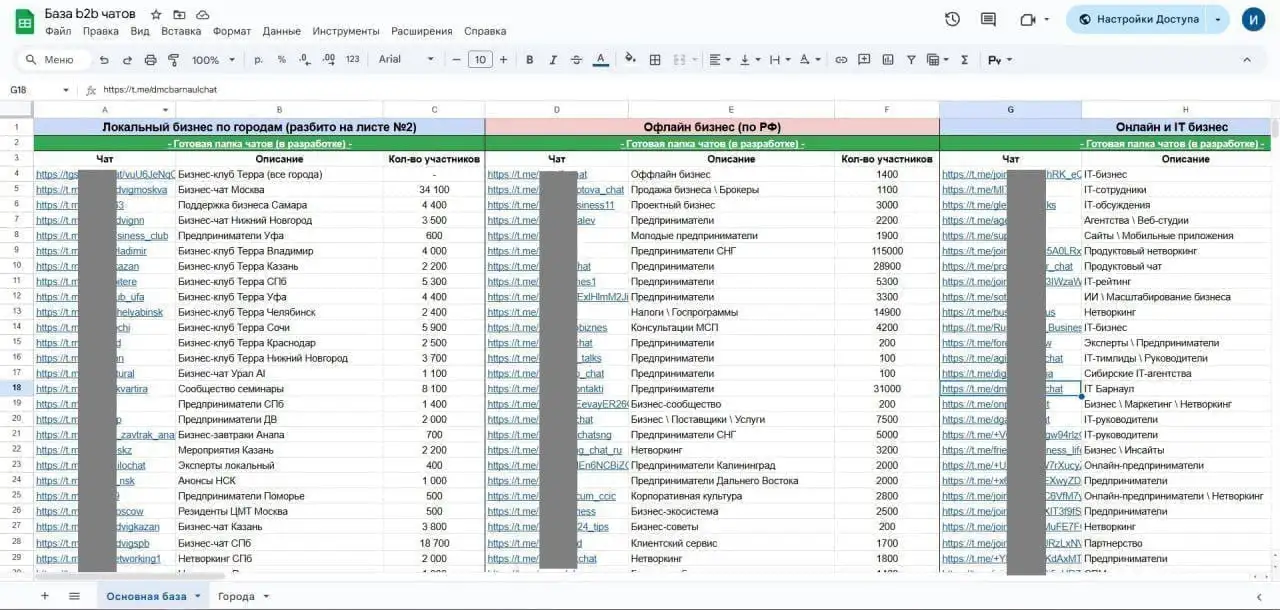Open the 123 number formats menu

352,60
